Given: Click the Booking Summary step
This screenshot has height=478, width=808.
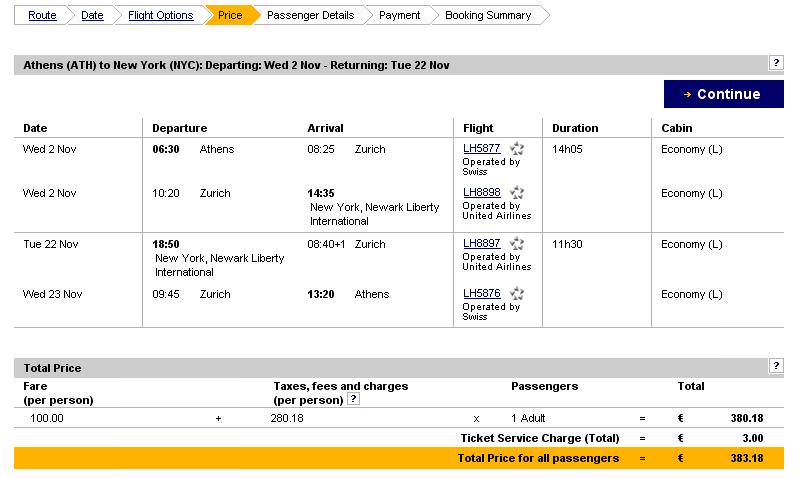Looking at the screenshot, I should (488, 15).
